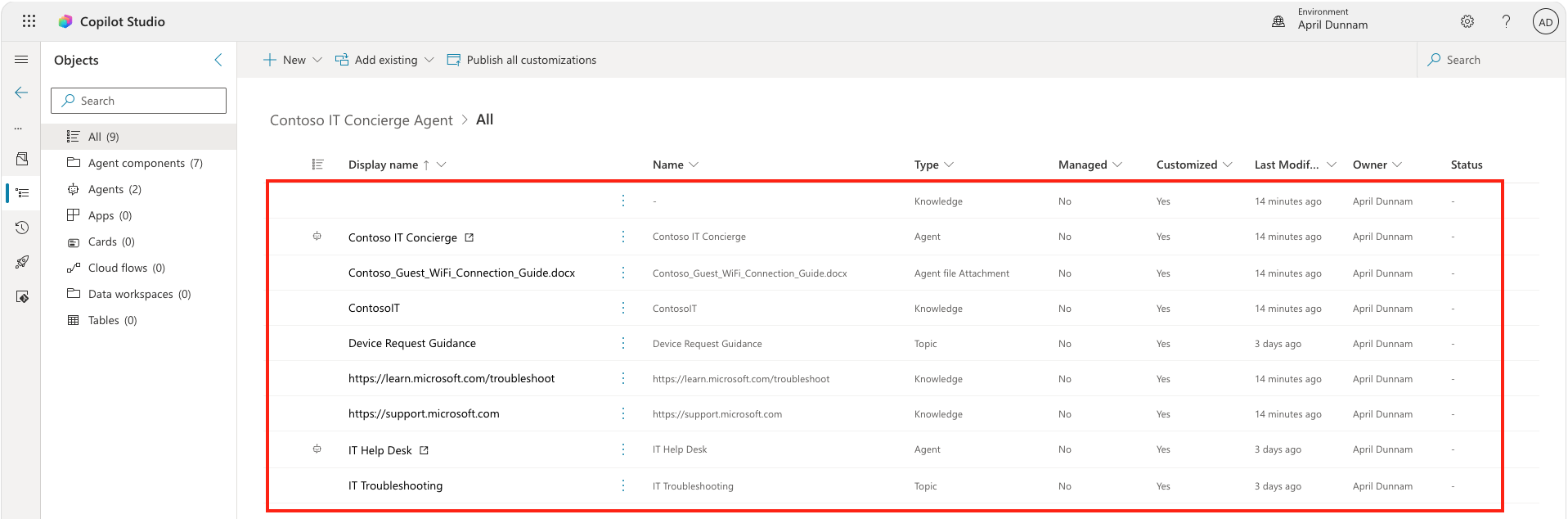The width and height of the screenshot is (1568, 519).
Task: Collapse the Objects panel chevron
Action: (218, 60)
